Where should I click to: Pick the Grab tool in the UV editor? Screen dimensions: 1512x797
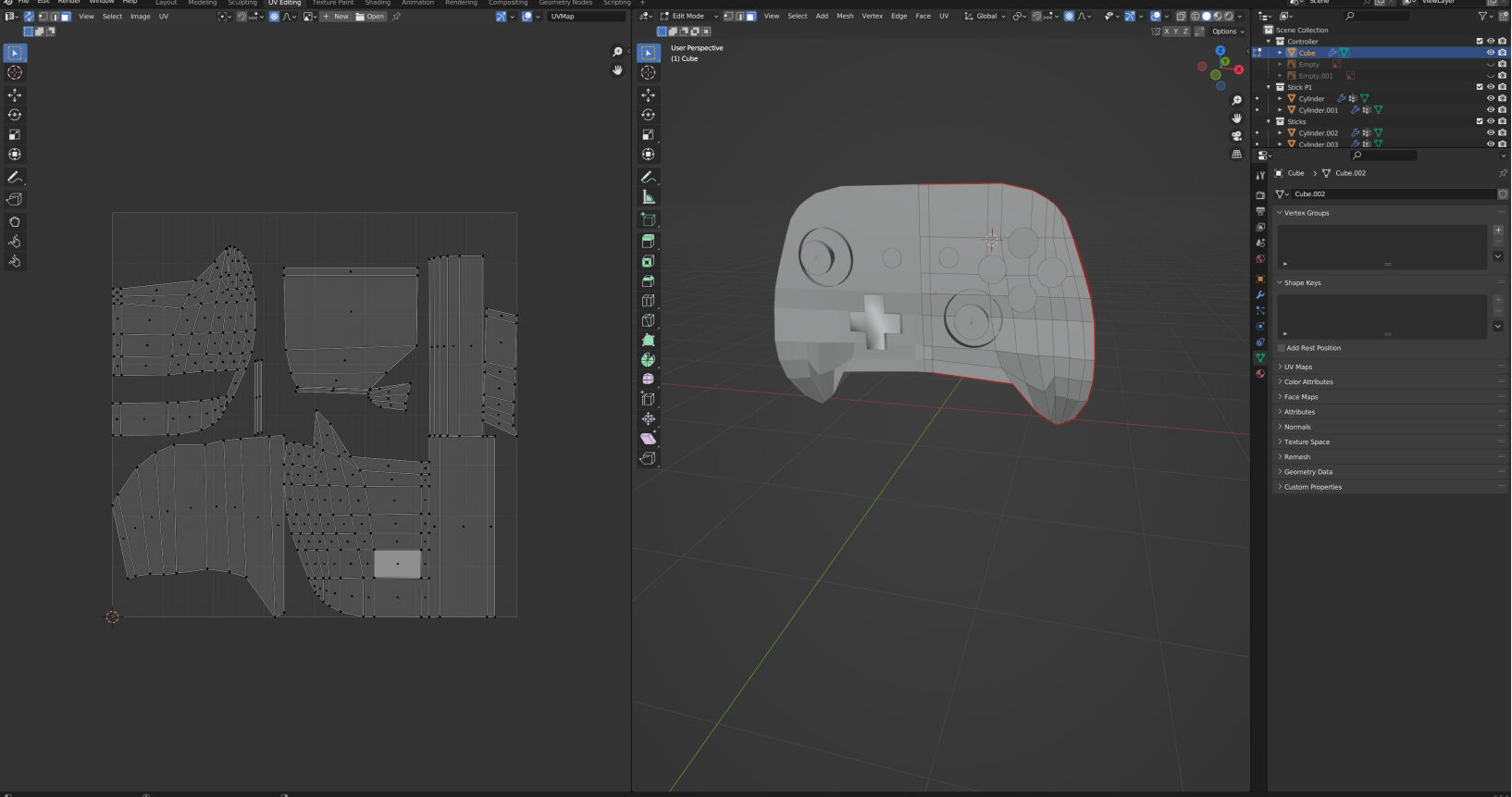pyautogui.click(x=15, y=222)
